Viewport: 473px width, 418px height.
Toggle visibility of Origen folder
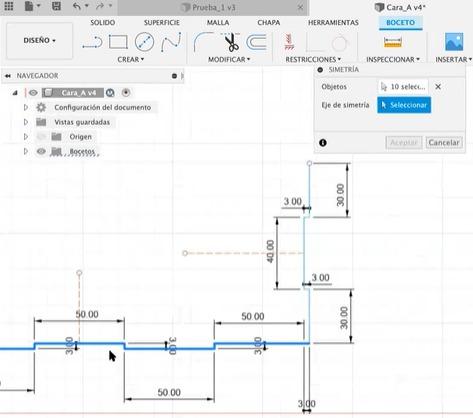coord(41,137)
